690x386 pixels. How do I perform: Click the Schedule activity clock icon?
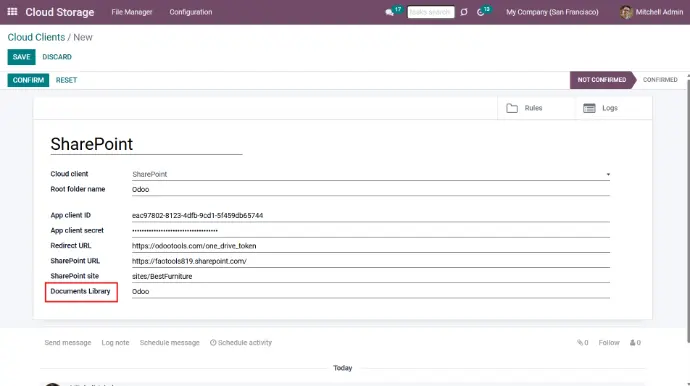(213, 342)
